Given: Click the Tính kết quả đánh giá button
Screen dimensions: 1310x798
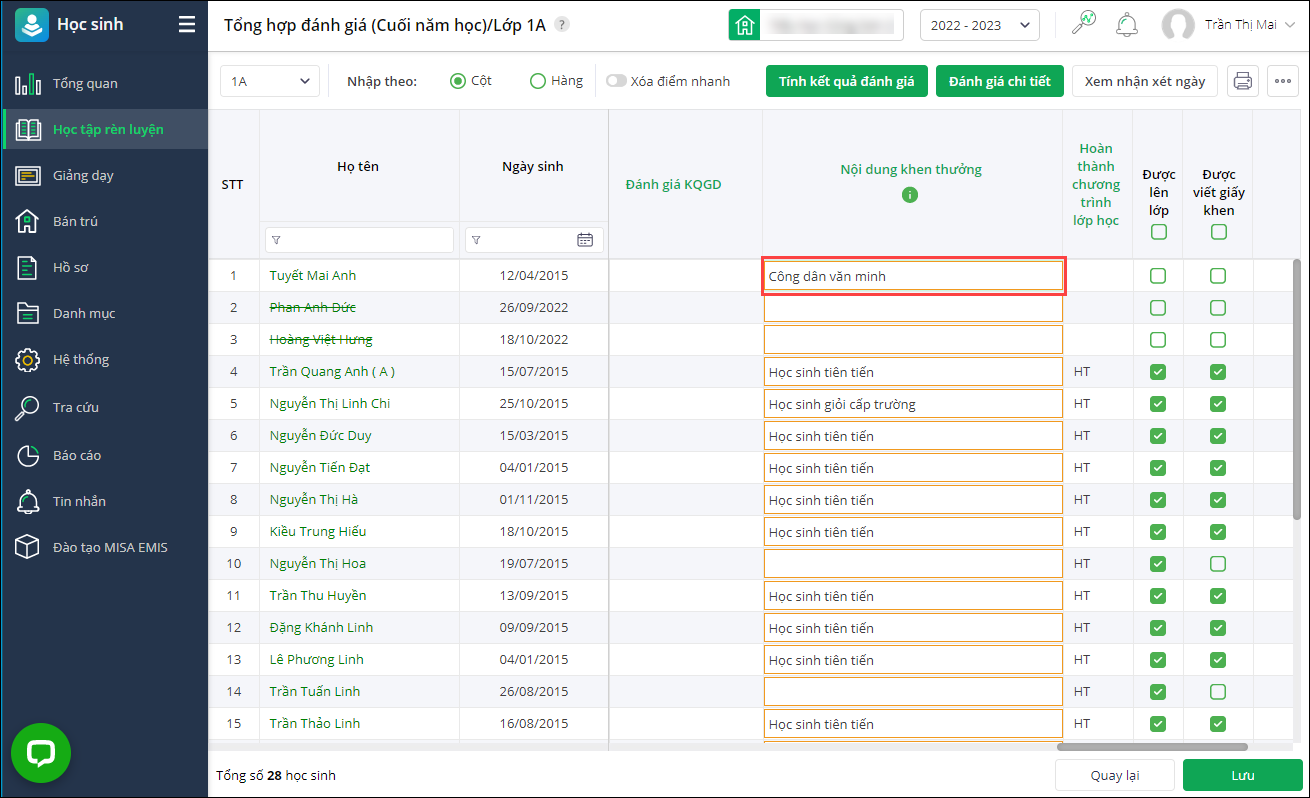Looking at the screenshot, I should coord(846,81).
